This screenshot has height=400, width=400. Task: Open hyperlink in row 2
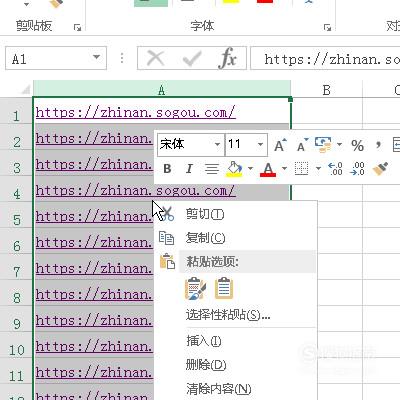94,139
